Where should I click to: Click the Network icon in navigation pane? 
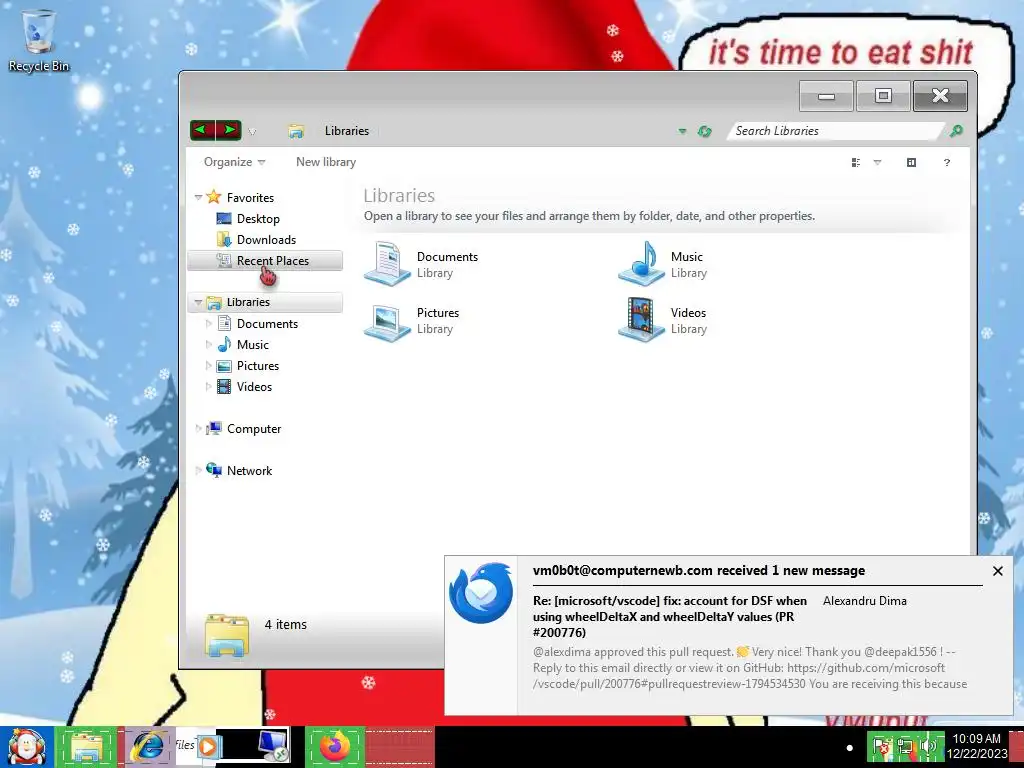coord(214,470)
